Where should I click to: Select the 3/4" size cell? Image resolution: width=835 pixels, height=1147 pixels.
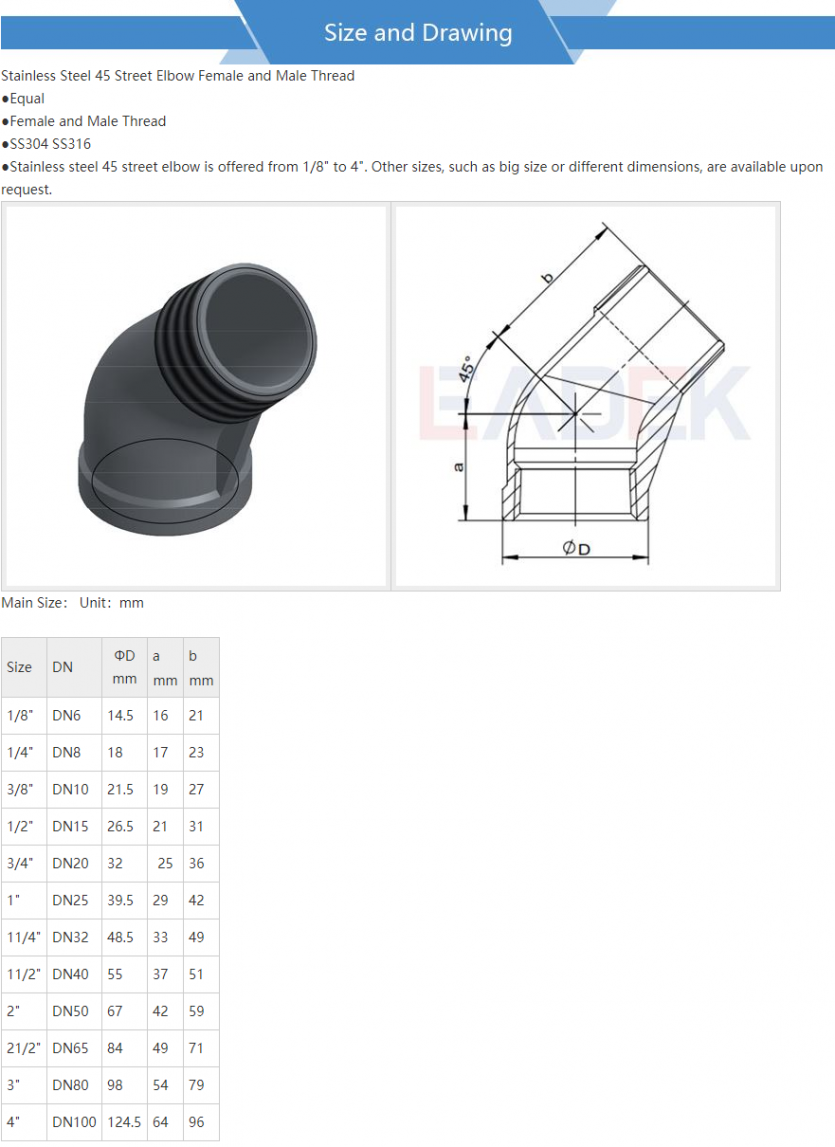pyautogui.click(x=24, y=863)
